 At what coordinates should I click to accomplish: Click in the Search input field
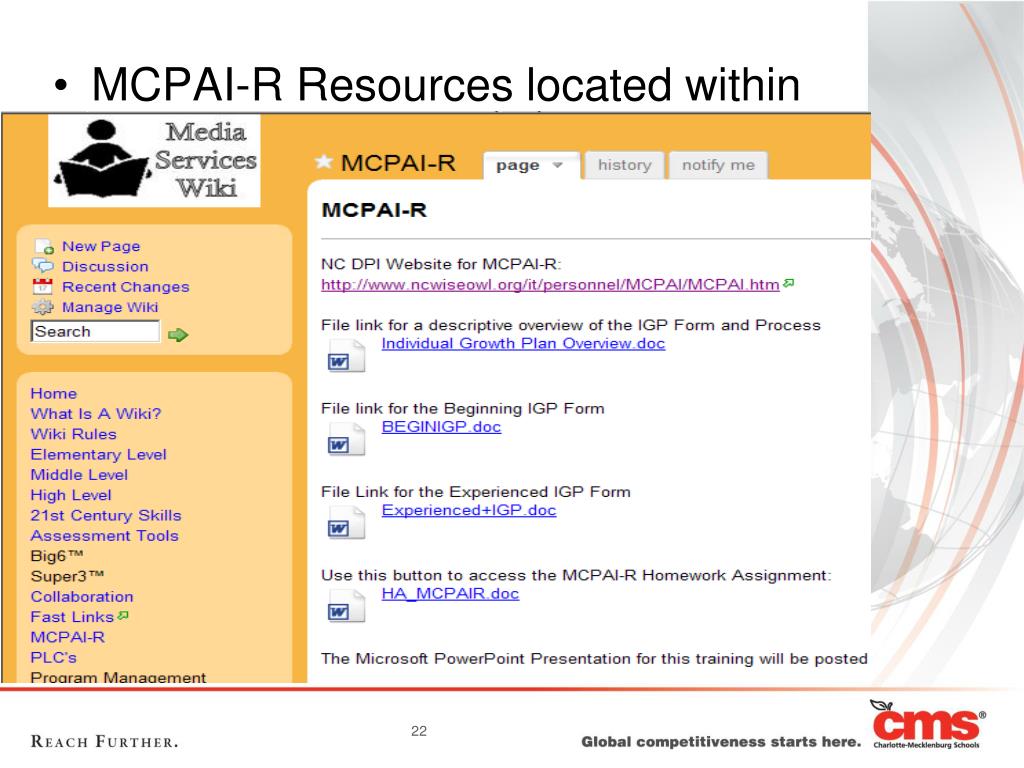coord(95,332)
